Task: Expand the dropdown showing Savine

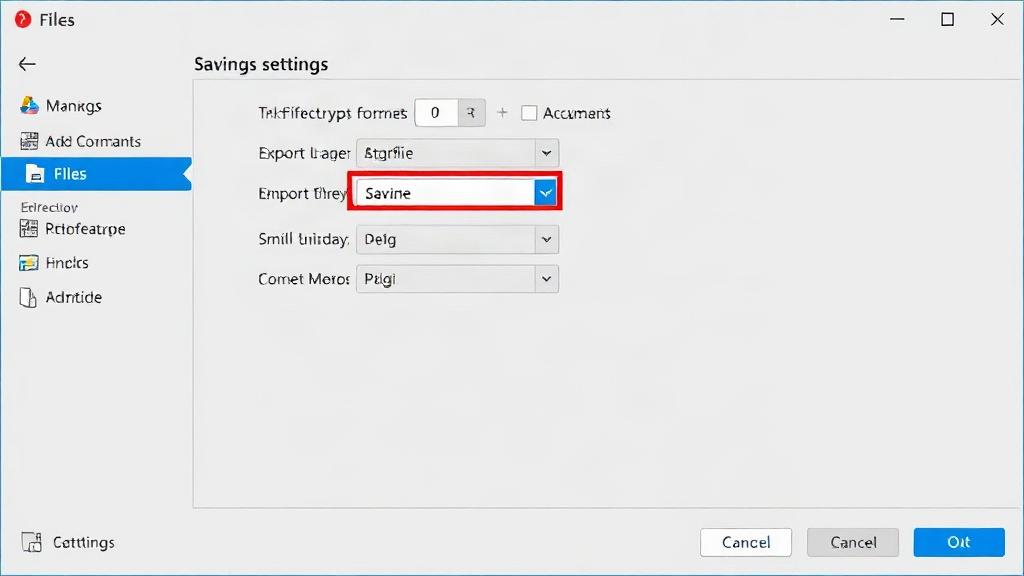Action: click(456, 193)
